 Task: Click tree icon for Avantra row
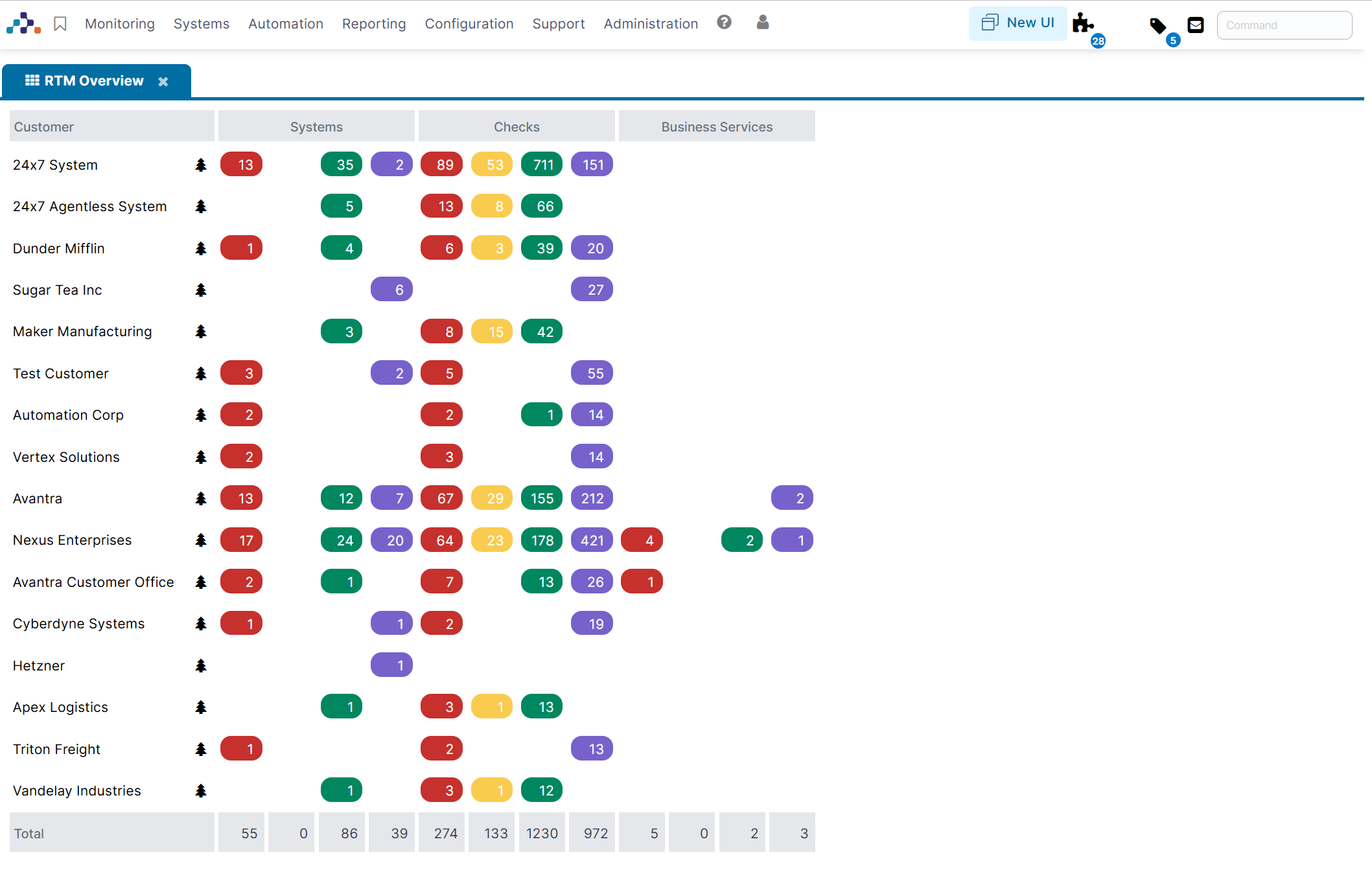pos(201,499)
